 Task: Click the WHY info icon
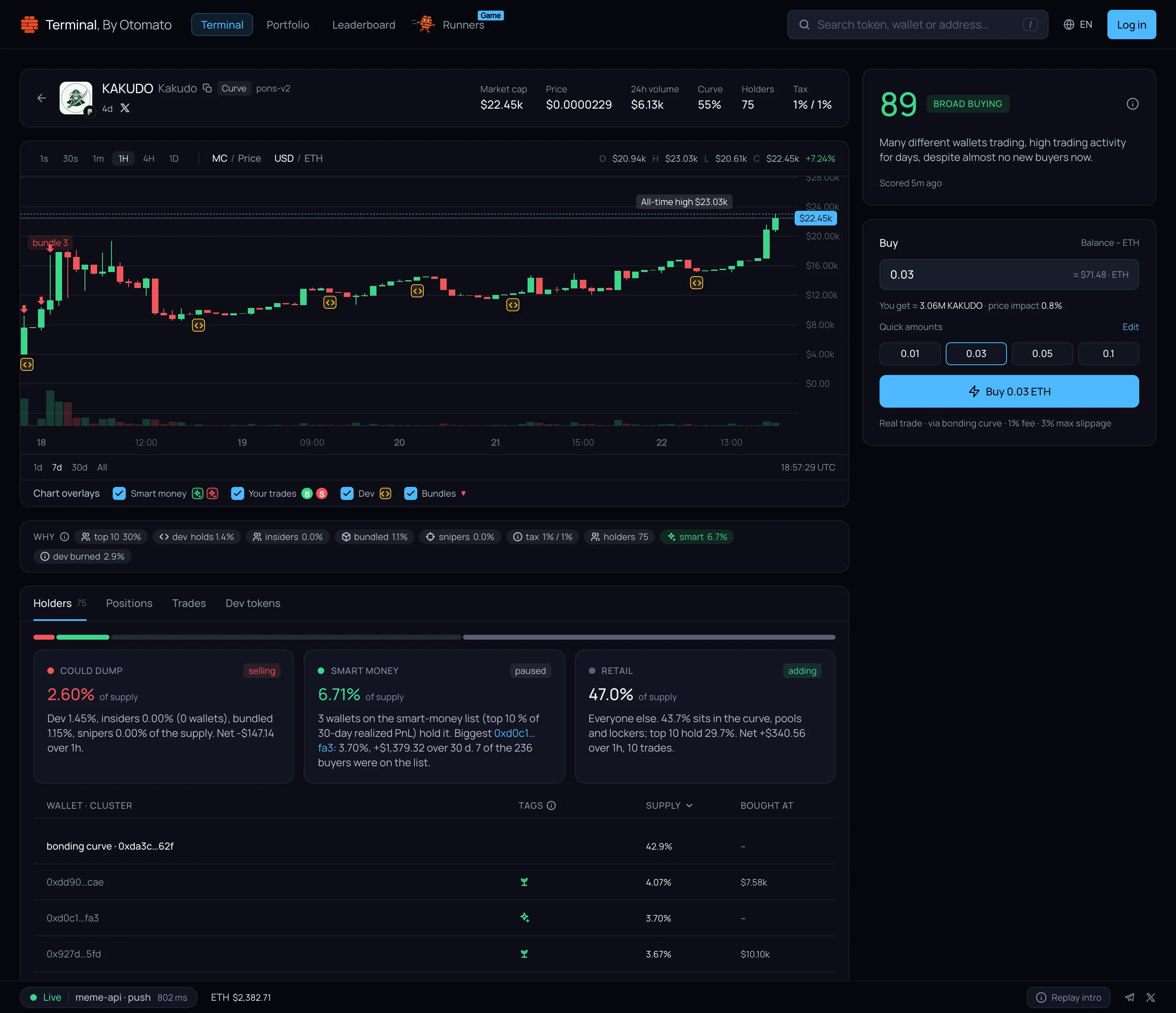(65, 537)
